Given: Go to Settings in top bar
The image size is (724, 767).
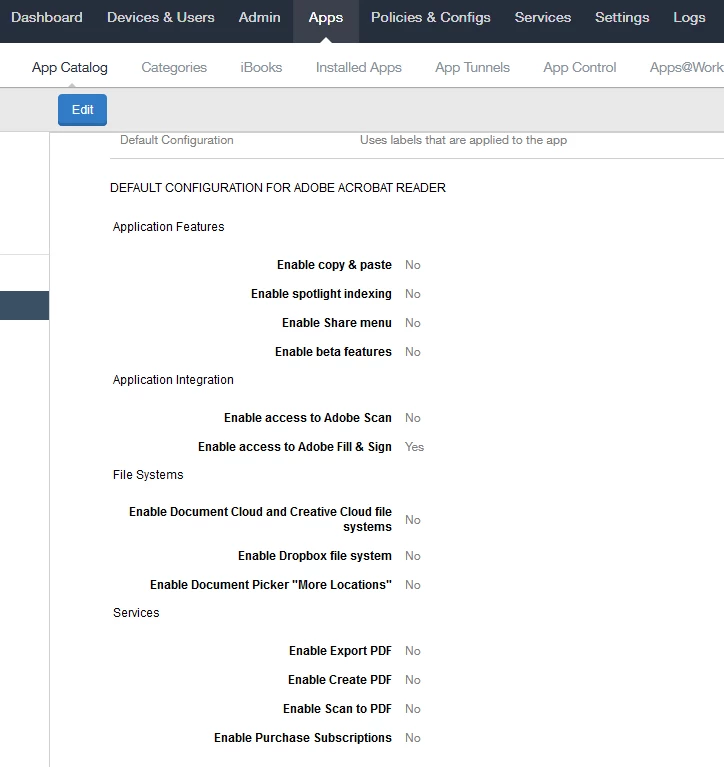Looking at the screenshot, I should (622, 18).
